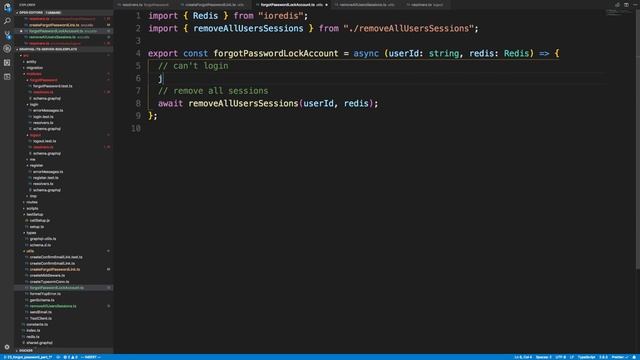This screenshot has height=360, width=640.
Task: Click the git branch name in status bar
Action: point(28,357)
